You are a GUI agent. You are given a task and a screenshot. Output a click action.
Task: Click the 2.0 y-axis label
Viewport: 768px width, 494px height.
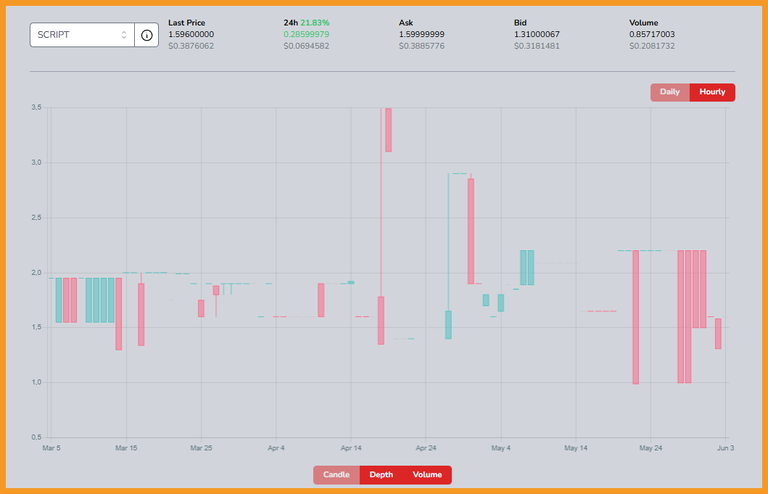(x=36, y=273)
